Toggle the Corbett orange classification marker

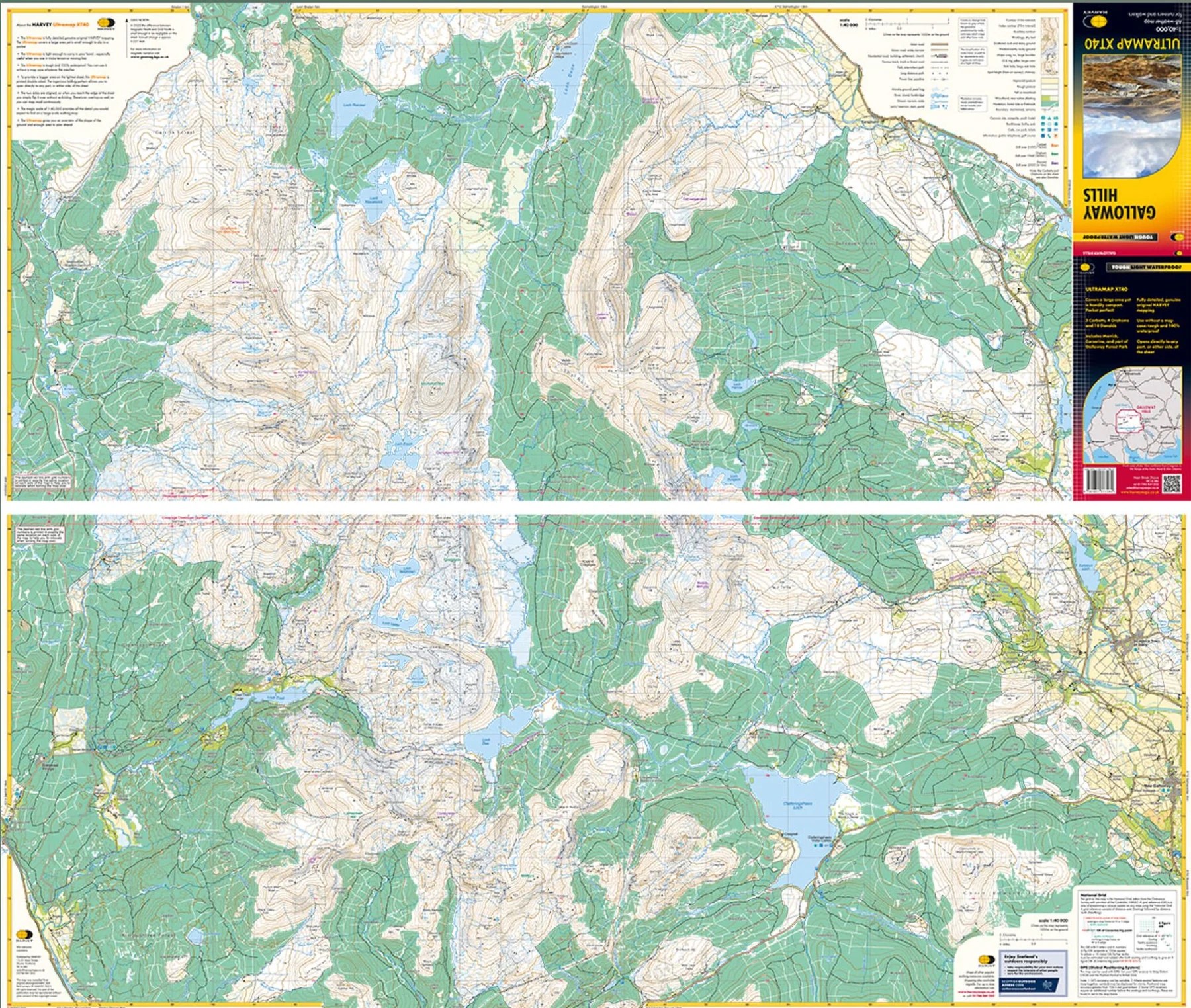[x=1055, y=145]
